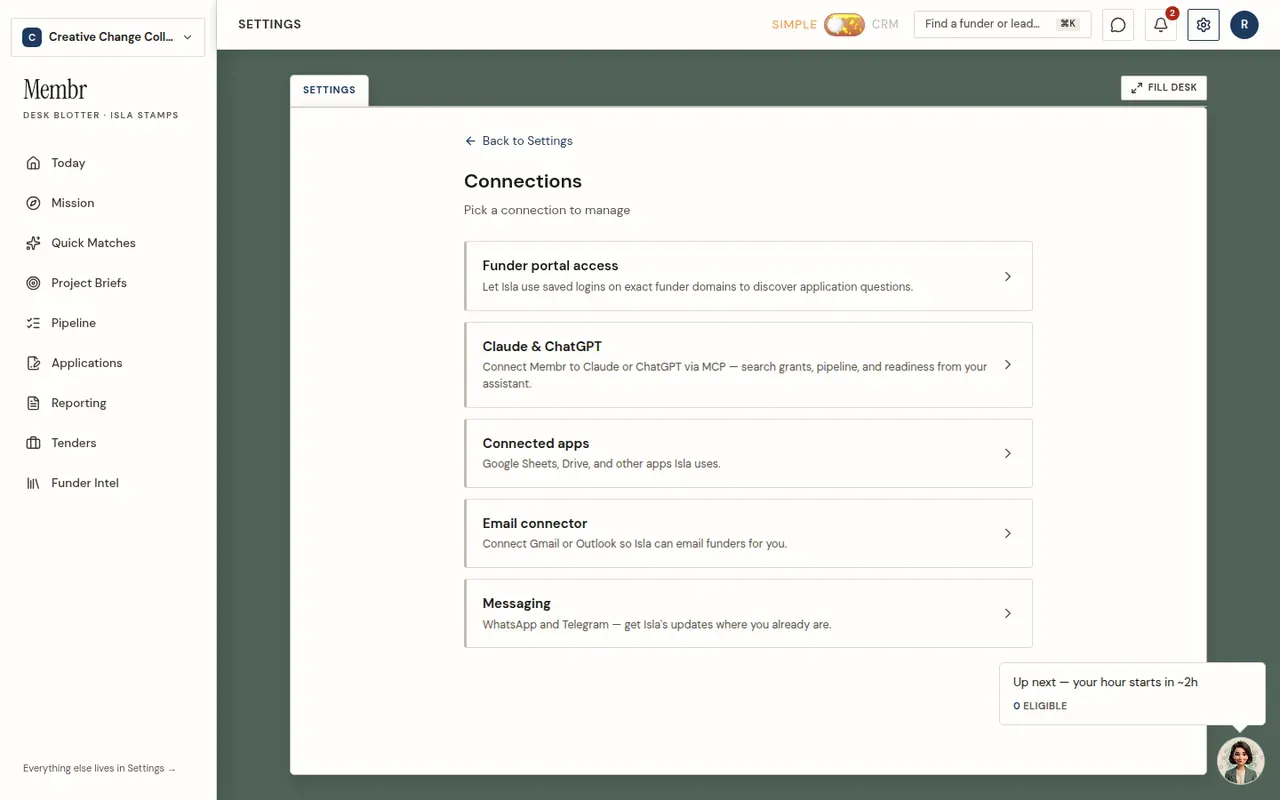Click the Mission compass icon
Screen dimensions: 1280x800
[33, 203]
